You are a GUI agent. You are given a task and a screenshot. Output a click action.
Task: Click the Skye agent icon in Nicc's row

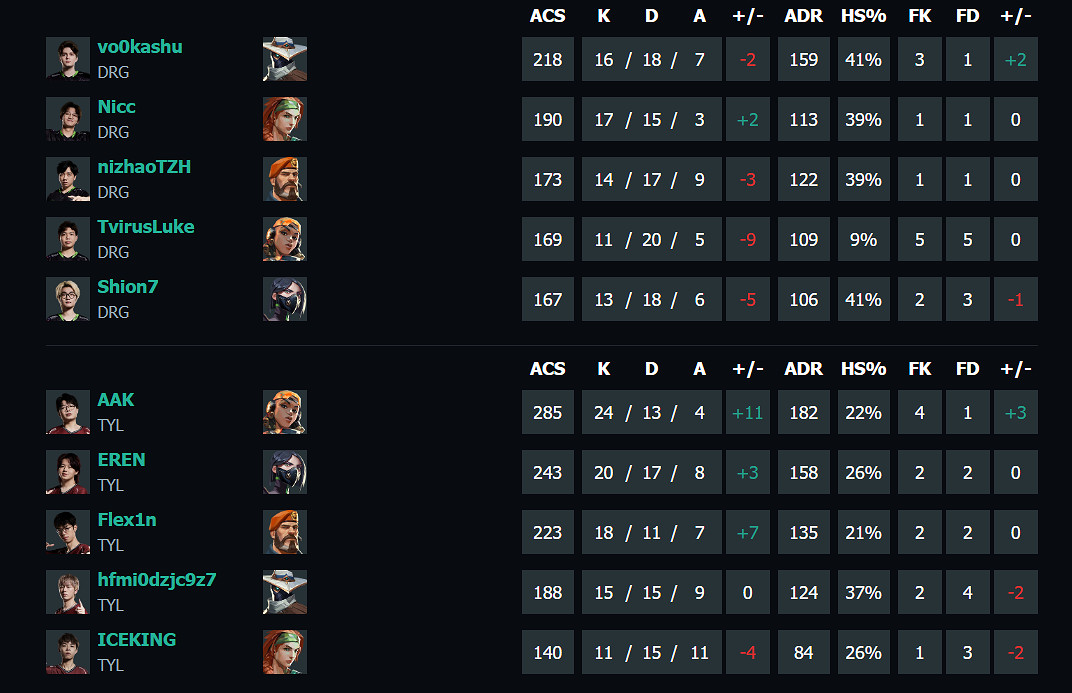click(285, 119)
